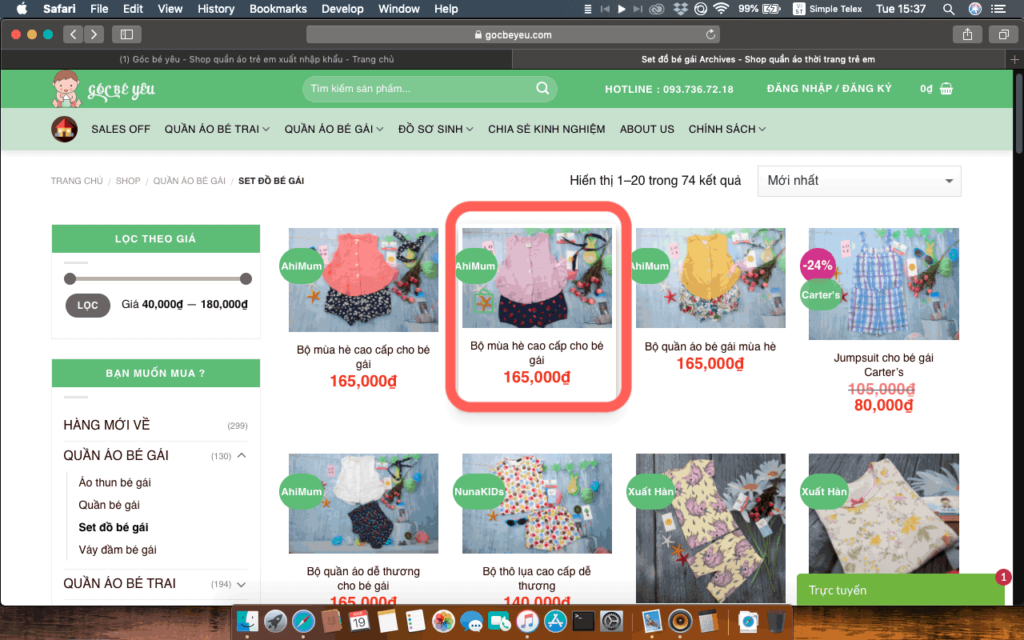
Task: Open the Dropbox menu bar icon
Action: 679,9
